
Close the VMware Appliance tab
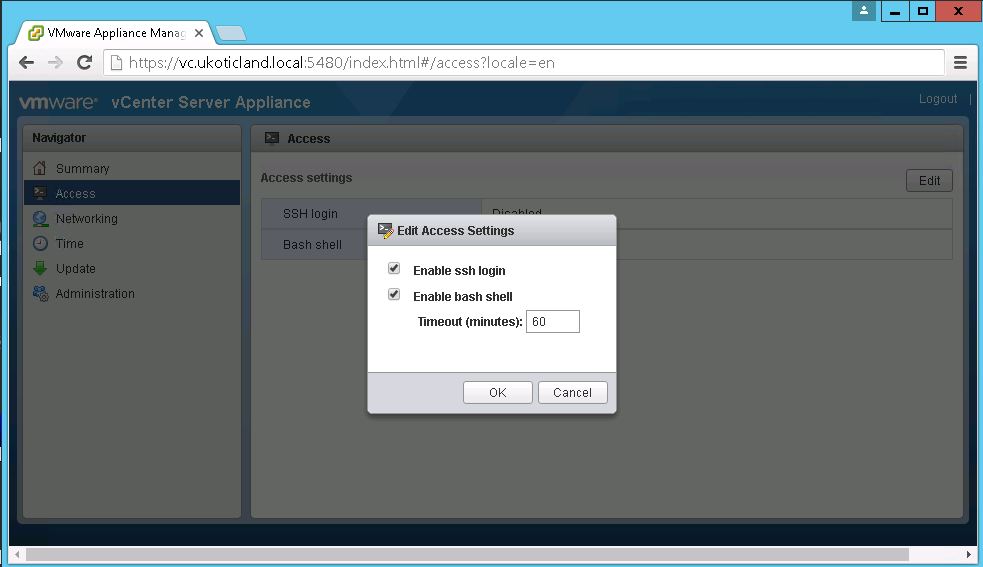tap(199, 33)
